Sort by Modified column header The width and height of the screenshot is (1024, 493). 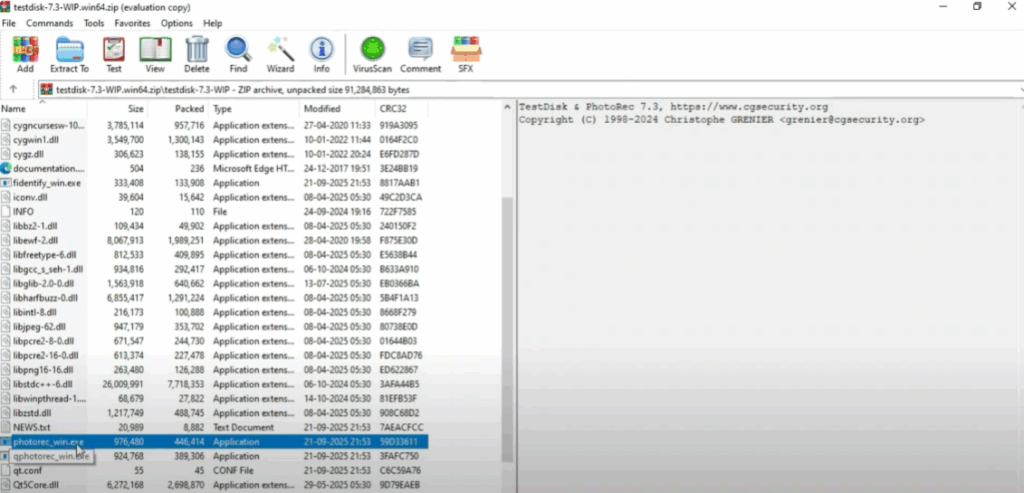(322, 108)
